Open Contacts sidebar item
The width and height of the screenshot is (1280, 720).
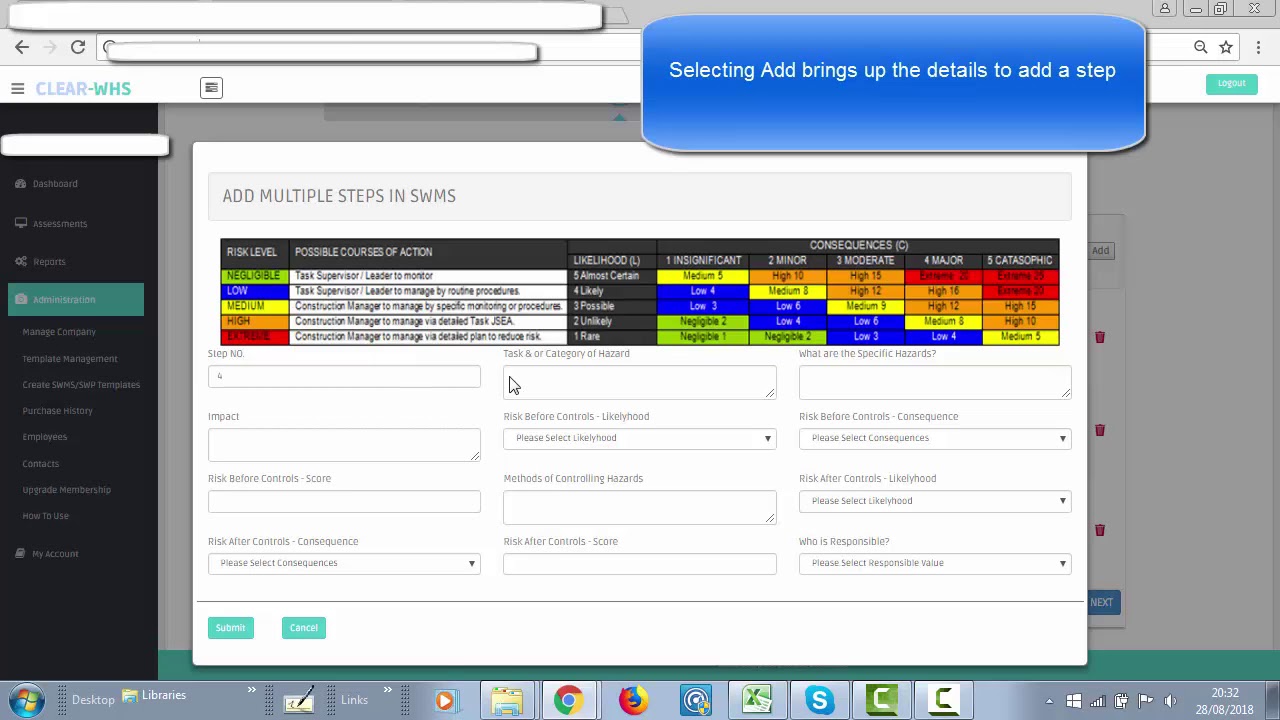point(41,463)
